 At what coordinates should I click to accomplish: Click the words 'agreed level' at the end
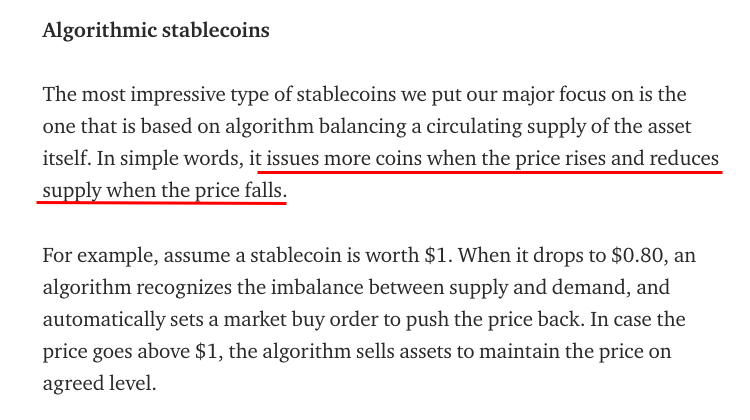click(98, 384)
